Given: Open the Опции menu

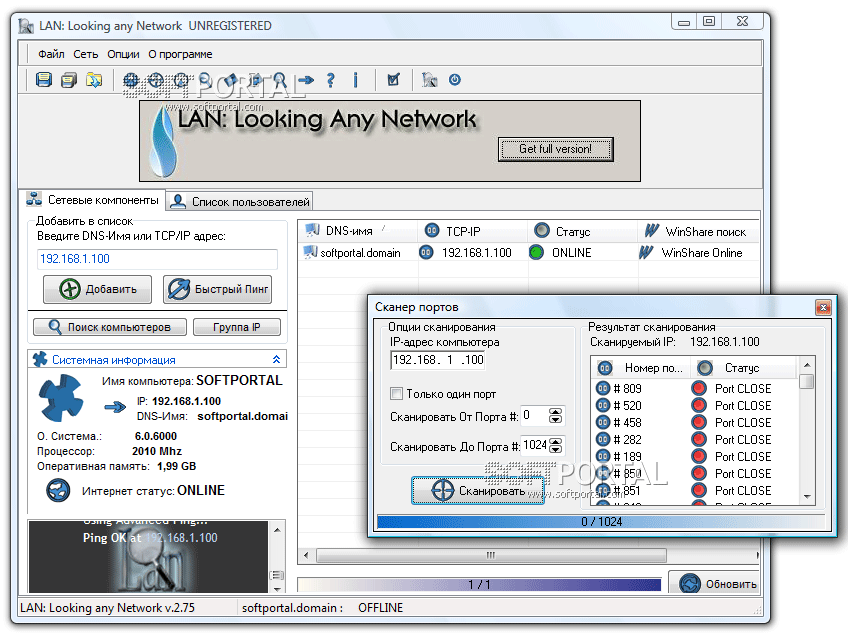Looking at the screenshot, I should [x=123, y=54].
